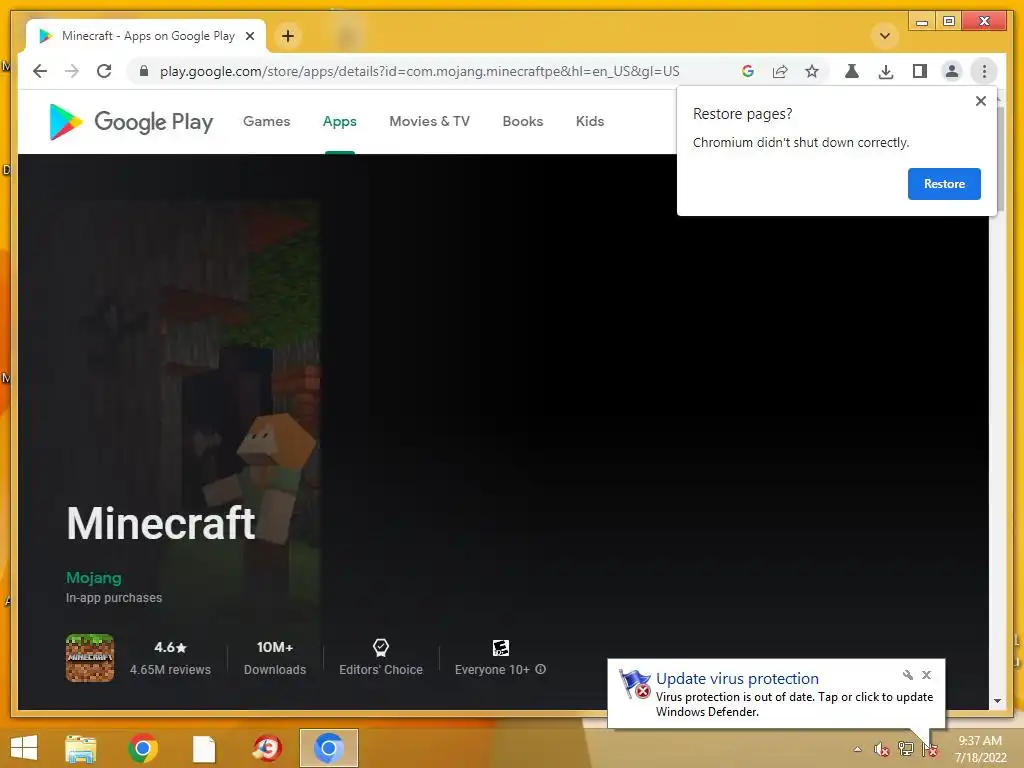Launch Google Chrome from taskbar
This screenshot has width=1024, height=768.
[x=142, y=748]
